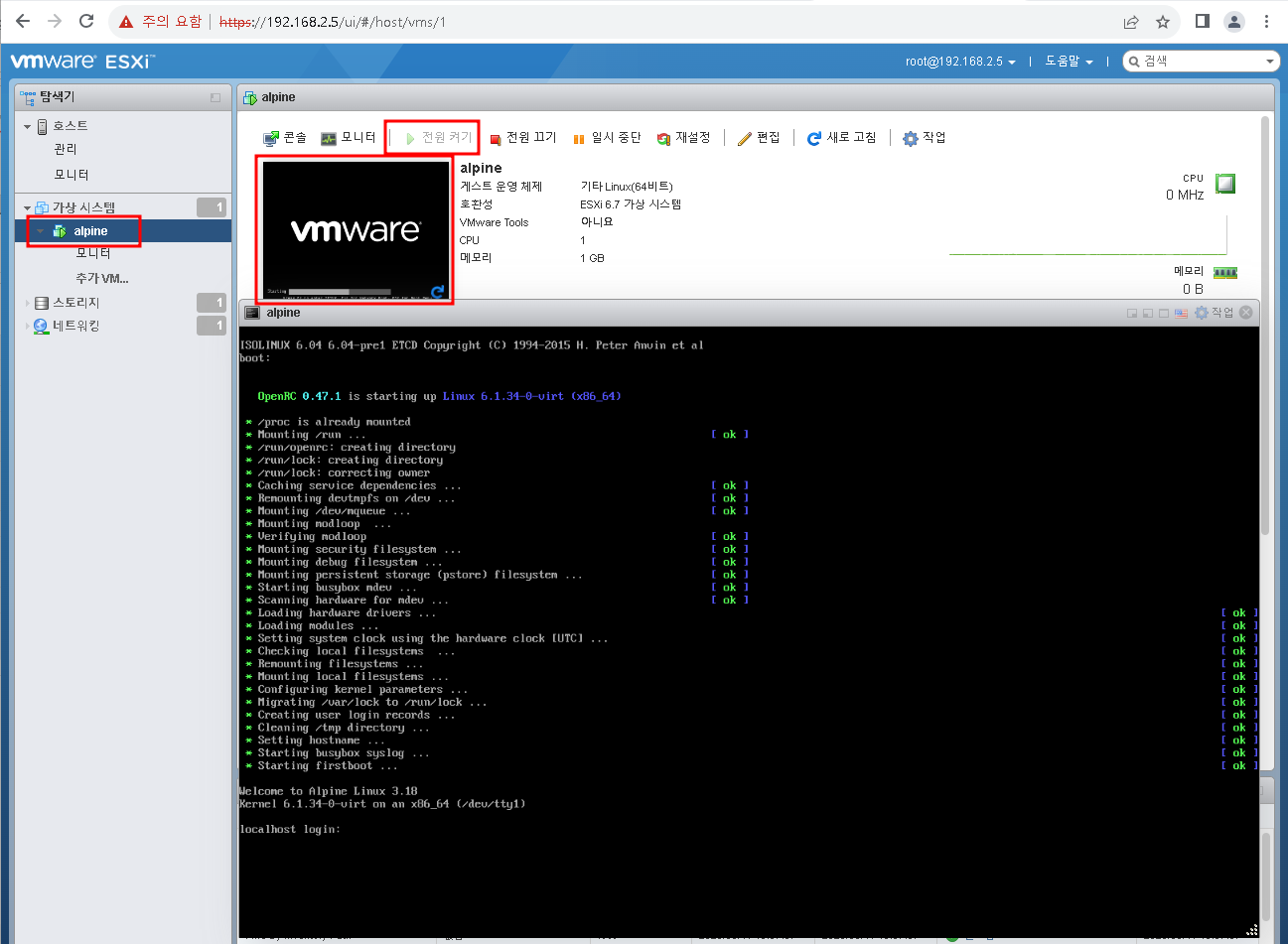Click the 편집 edit button
Viewport: 1288px width, 944px height.
[759, 138]
